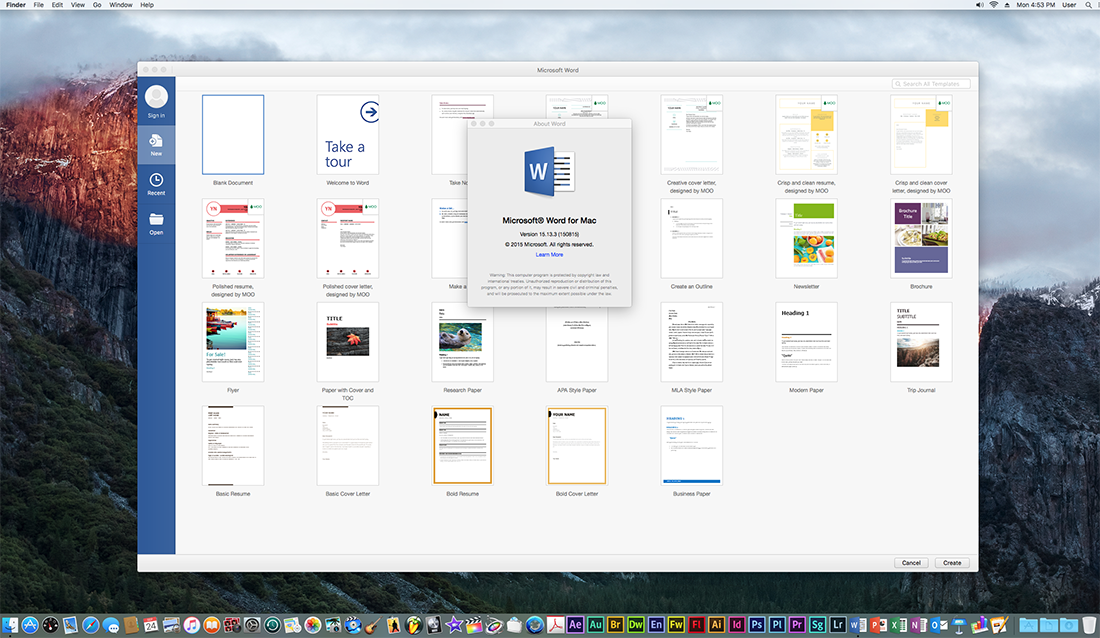Open After Effects from the Dock
Image resolution: width=1100 pixels, height=638 pixels.
pos(575,625)
